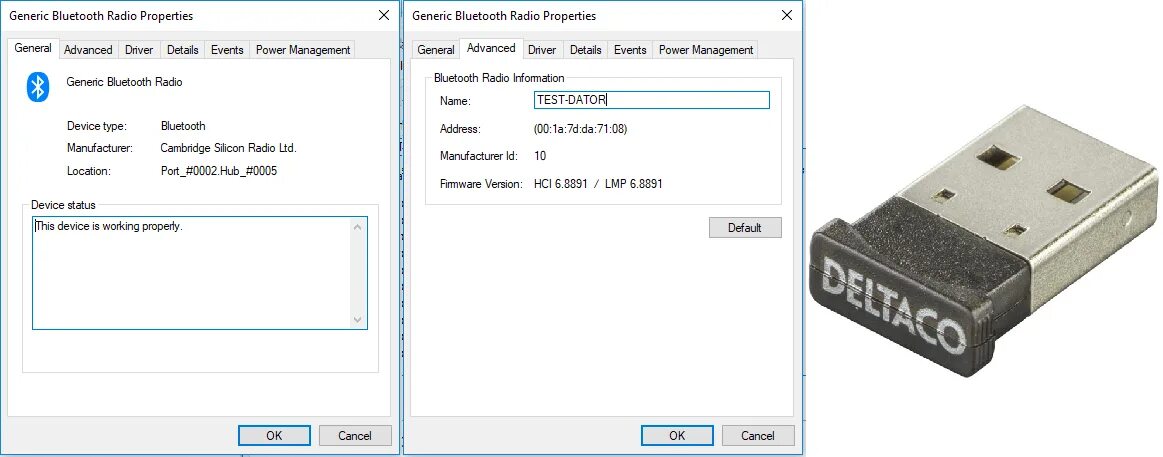
Task: Click the Device type value Bluetooth
Action: [x=183, y=126]
